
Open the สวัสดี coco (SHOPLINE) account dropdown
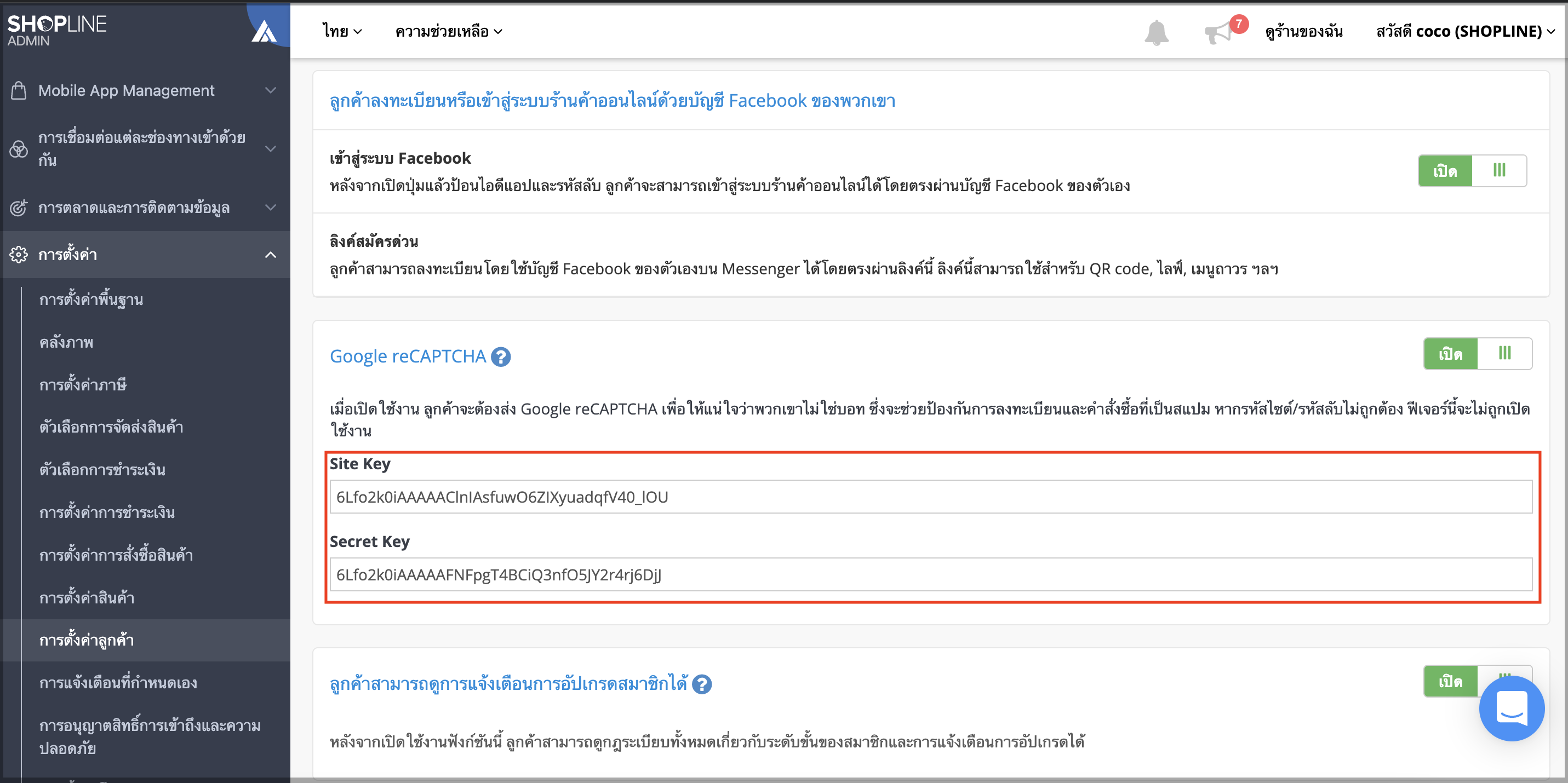pyautogui.click(x=1465, y=31)
